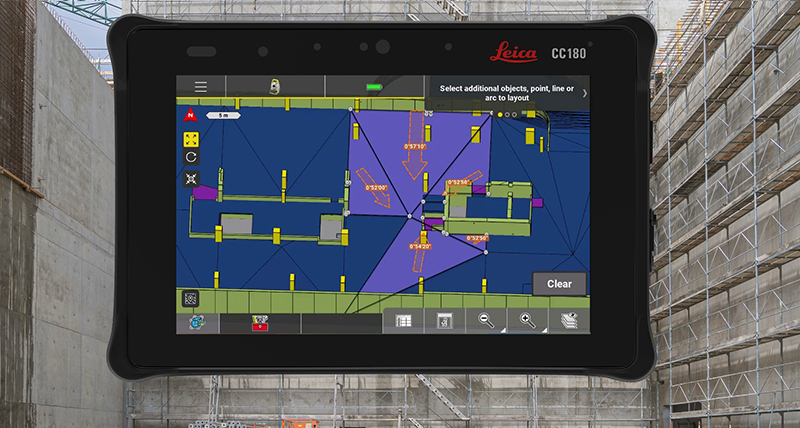This screenshot has height=428, width=800.
Task: Click the layout report icon beside the table
Action: (x=445, y=322)
